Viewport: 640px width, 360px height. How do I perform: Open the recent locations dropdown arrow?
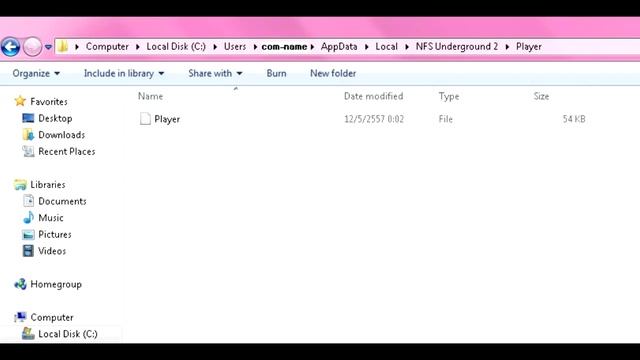tap(48, 47)
